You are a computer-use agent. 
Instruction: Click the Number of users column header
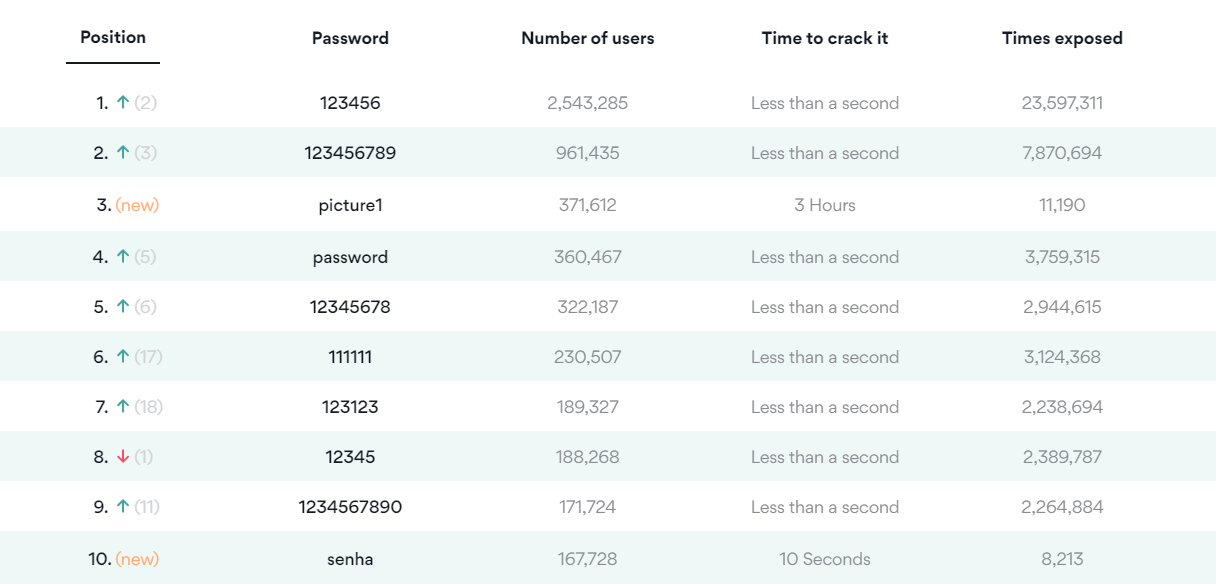tap(588, 39)
